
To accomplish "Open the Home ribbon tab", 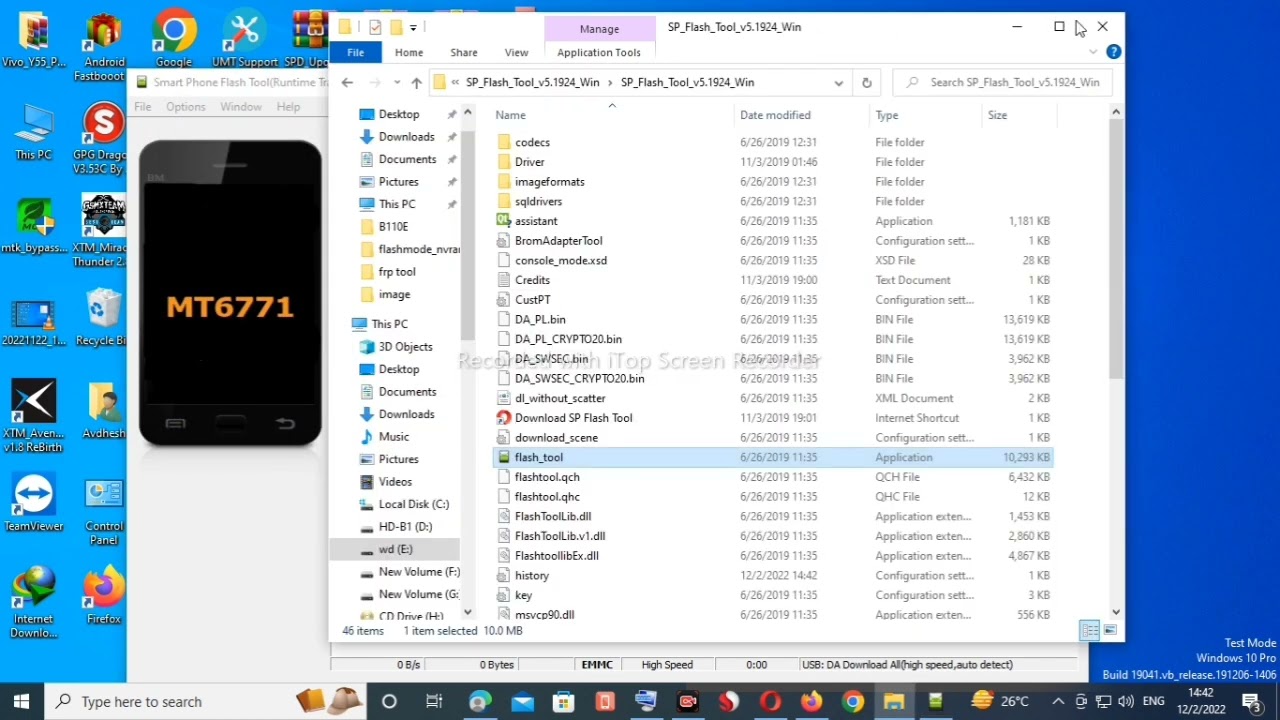I will 409,52.
